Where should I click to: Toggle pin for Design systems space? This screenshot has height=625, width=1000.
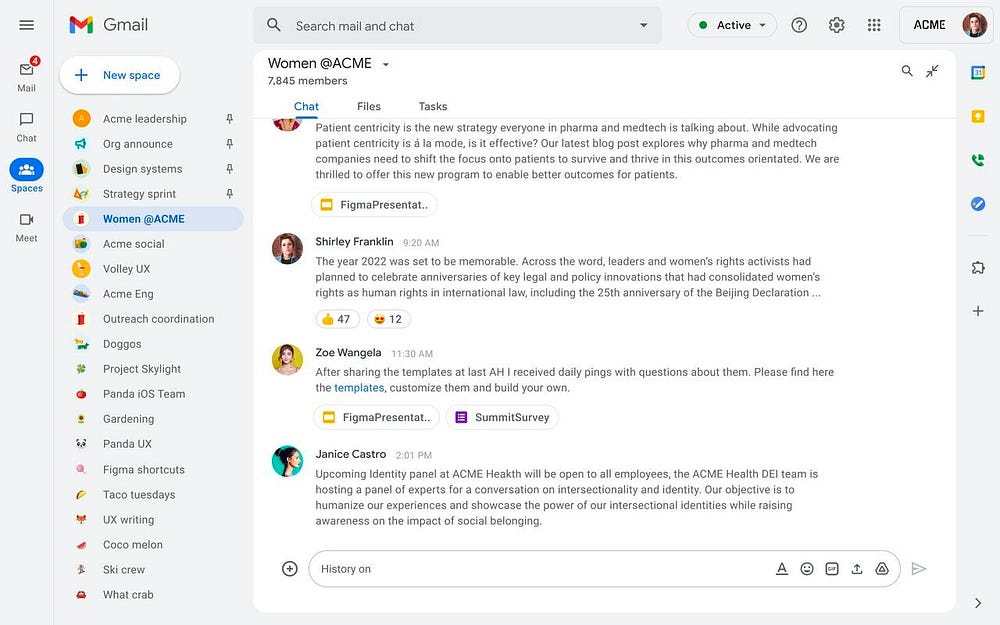(229, 169)
